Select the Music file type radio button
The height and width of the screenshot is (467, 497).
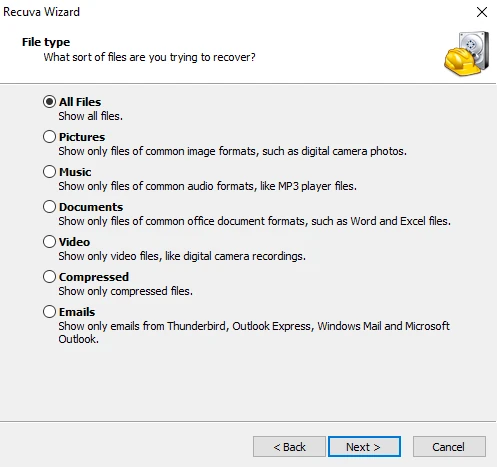pyautogui.click(x=49, y=172)
